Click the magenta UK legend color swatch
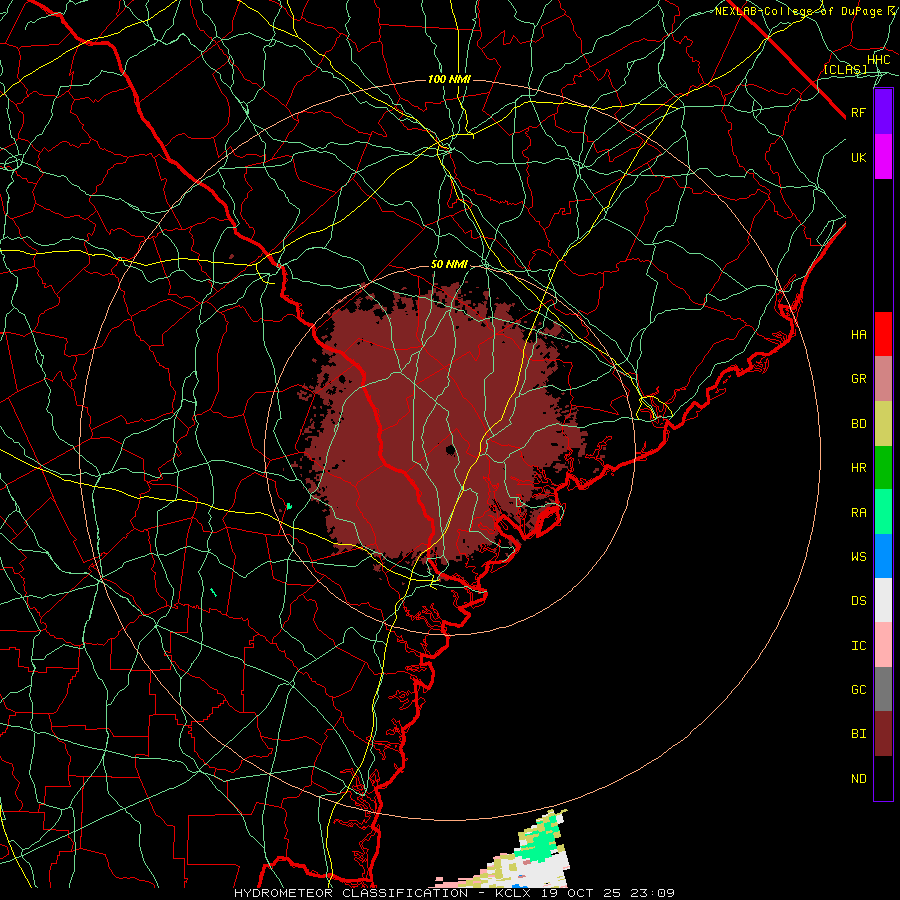 pyautogui.click(x=883, y=157)
